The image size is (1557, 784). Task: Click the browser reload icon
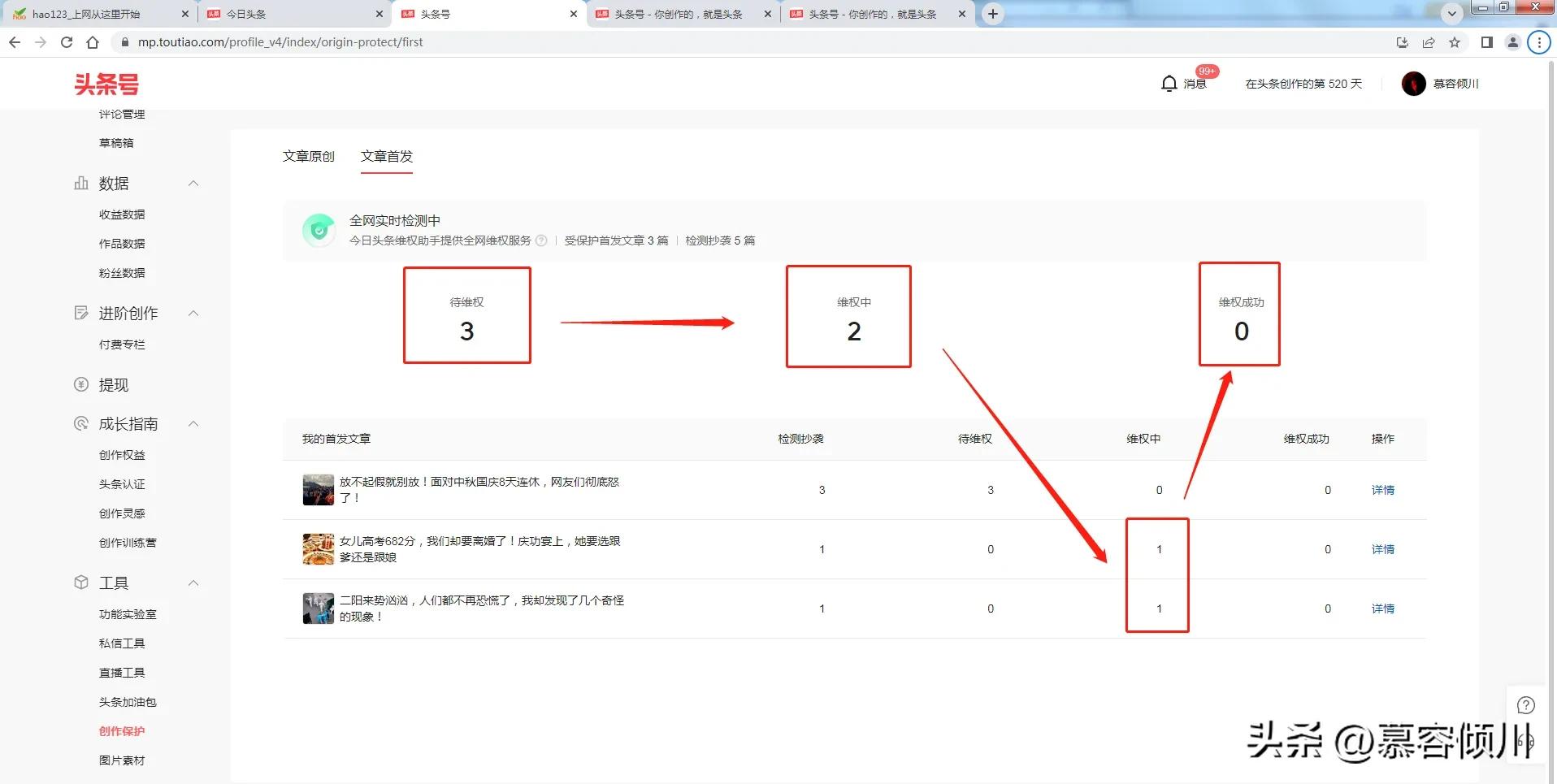[x=67, y=42]
